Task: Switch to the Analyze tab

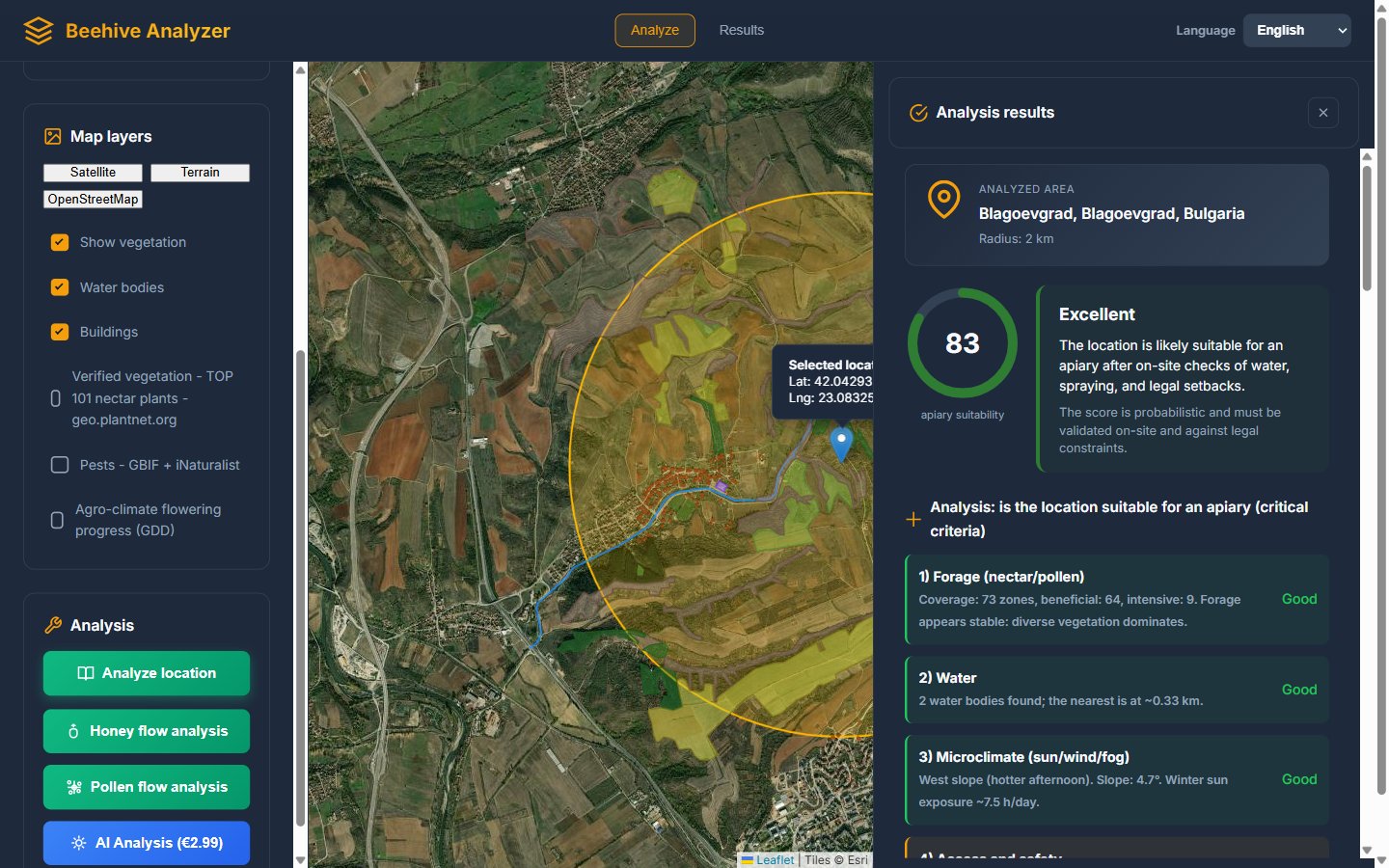Action: coord(655,31)
